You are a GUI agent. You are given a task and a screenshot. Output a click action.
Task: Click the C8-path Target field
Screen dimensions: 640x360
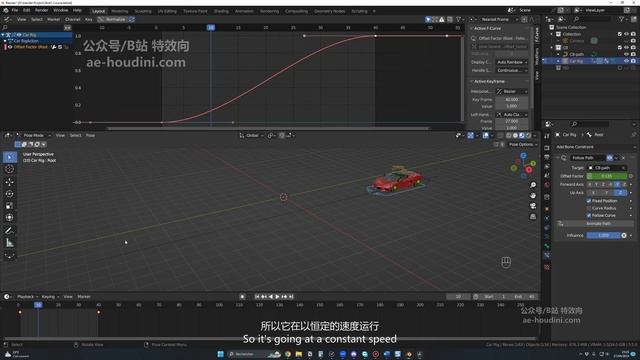(x=607, y=168)
